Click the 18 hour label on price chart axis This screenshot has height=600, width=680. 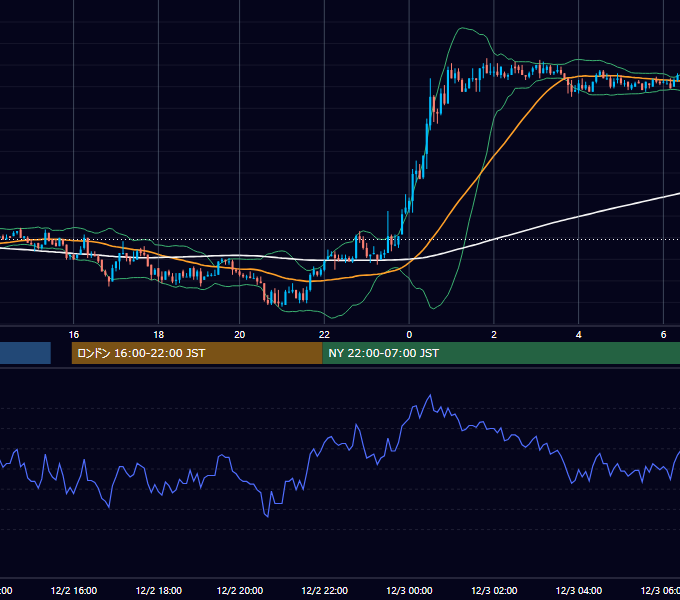coord(159,335)
